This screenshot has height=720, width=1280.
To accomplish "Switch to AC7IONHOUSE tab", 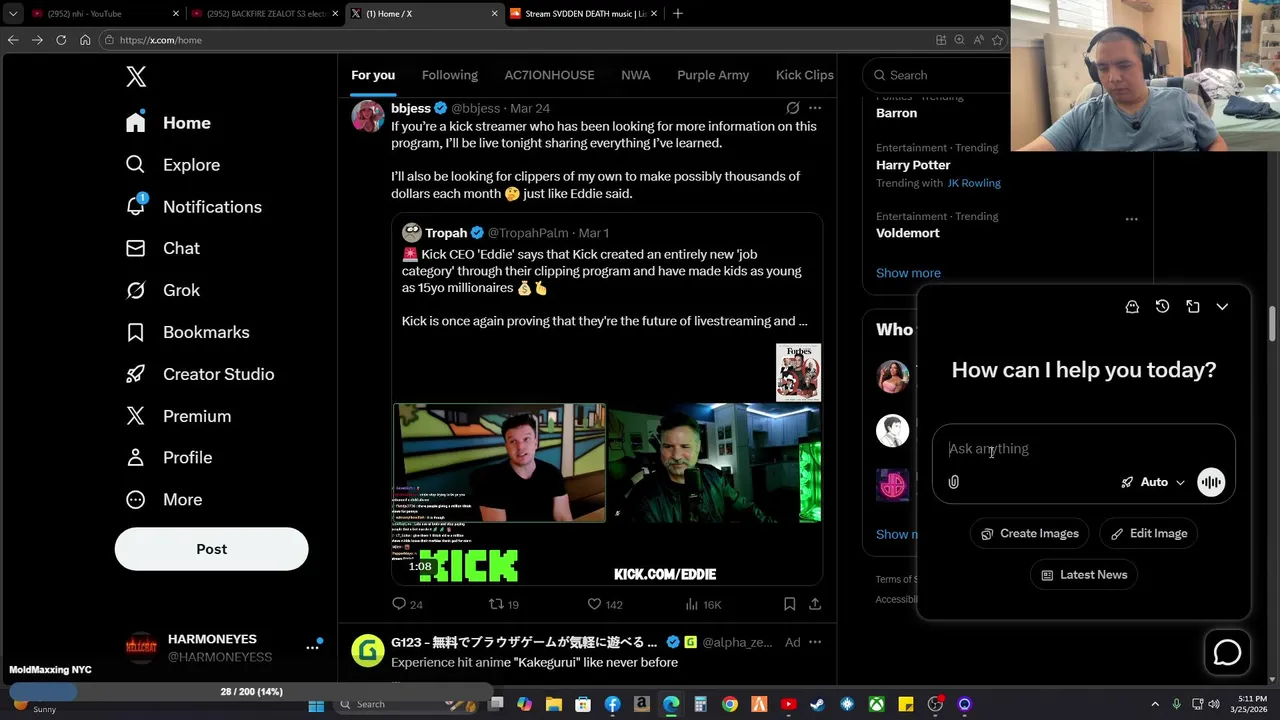I will (549, 75).
